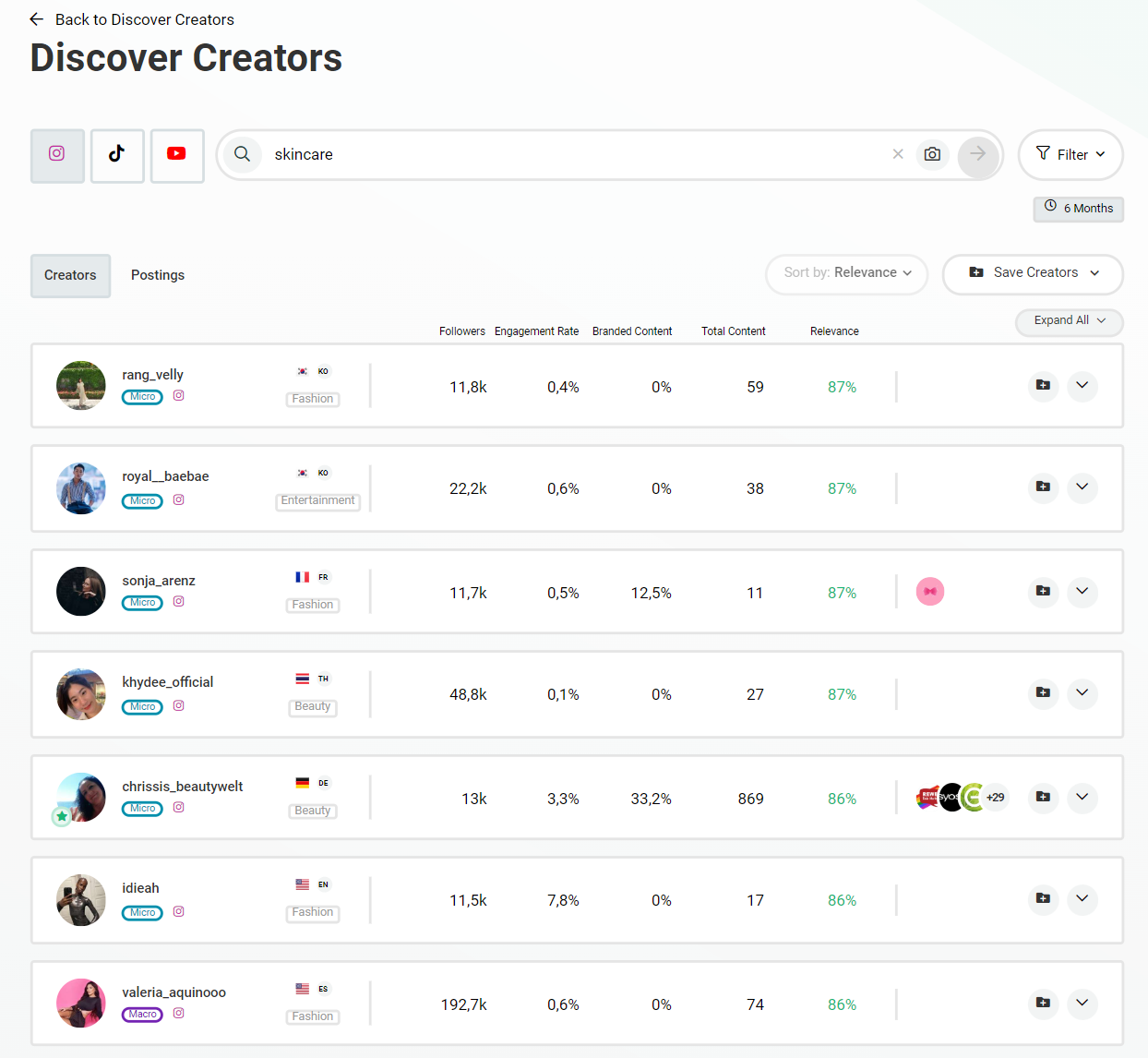Click sonja_arenz's pink brand logo

930,591
